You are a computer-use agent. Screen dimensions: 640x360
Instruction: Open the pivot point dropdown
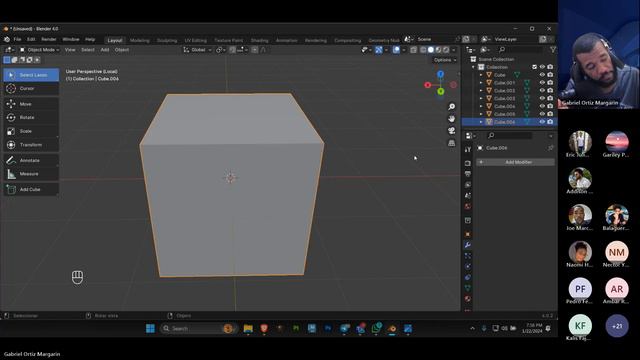pyautogui.click(x=221, y=50)
